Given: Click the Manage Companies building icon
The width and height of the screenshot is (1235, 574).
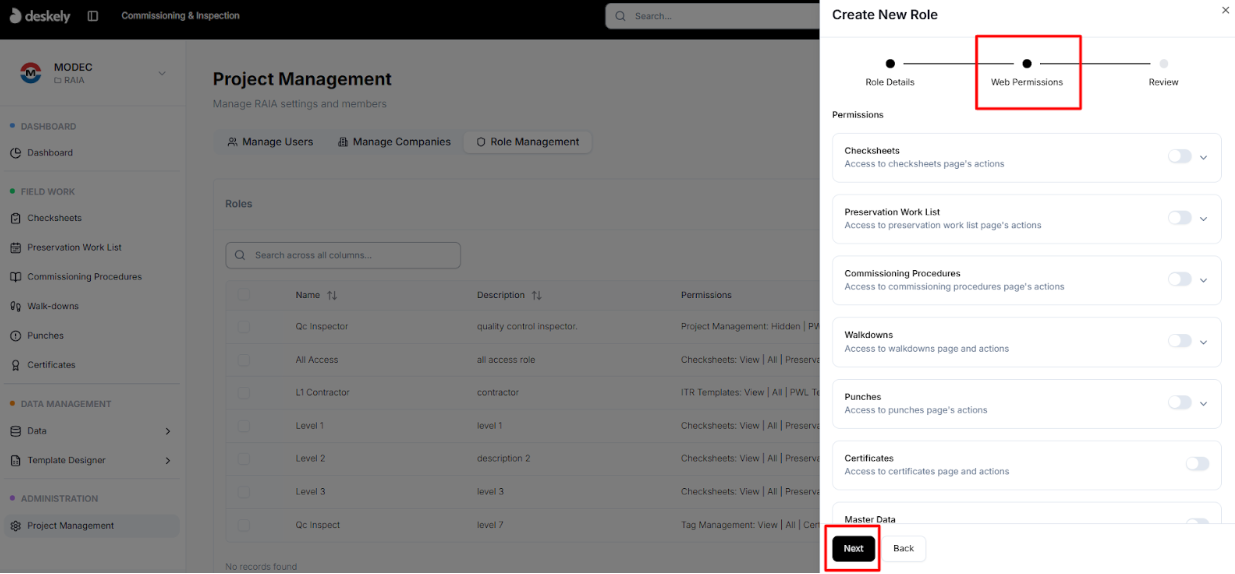Looking at the screenshot, I should tap(343, 142).
